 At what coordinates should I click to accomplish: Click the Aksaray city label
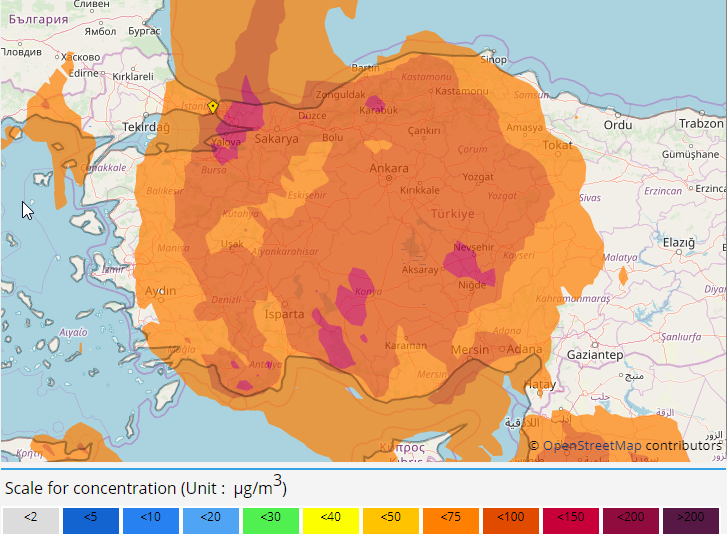coord(420,270)
